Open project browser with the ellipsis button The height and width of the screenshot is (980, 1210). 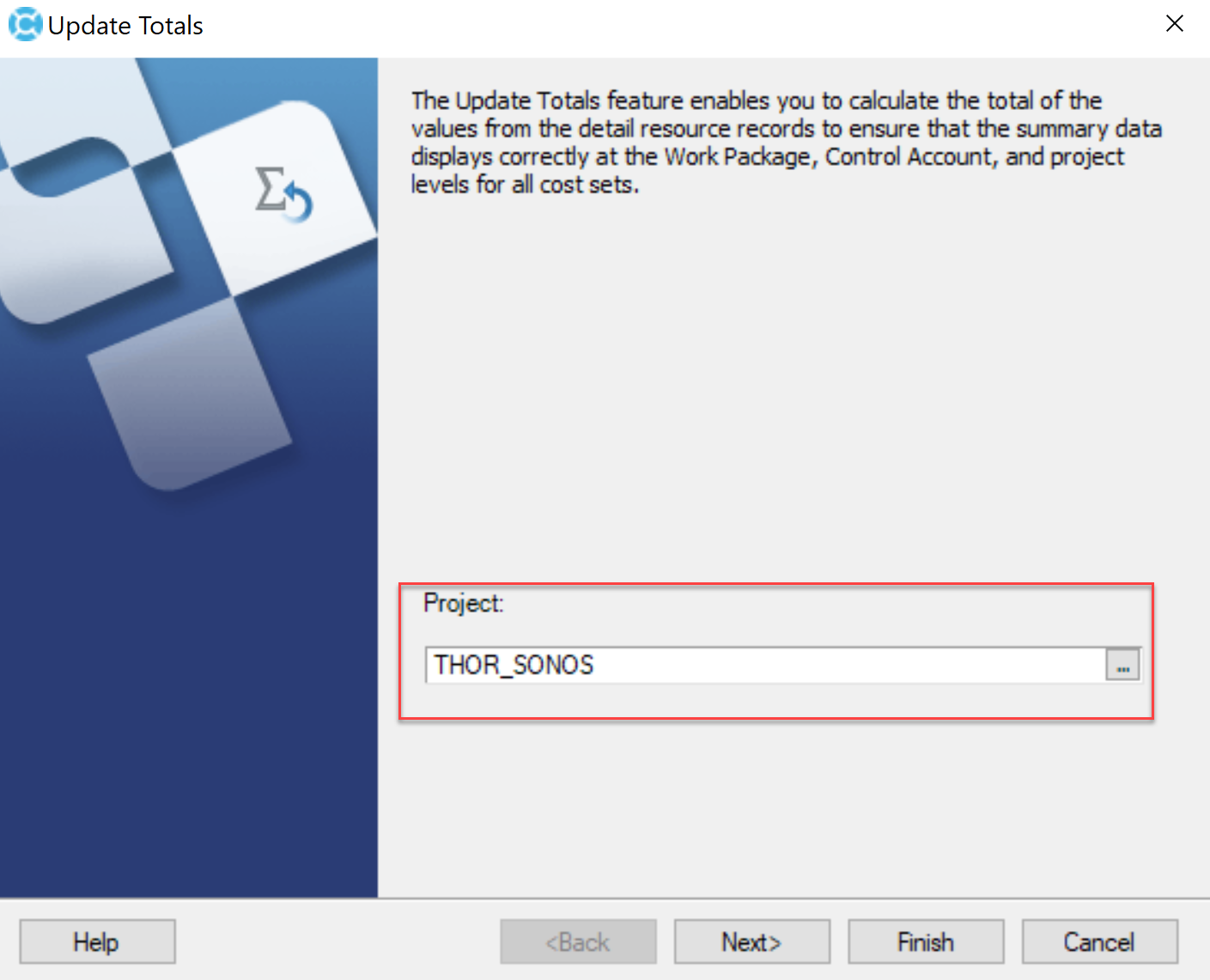point(1122,666)
